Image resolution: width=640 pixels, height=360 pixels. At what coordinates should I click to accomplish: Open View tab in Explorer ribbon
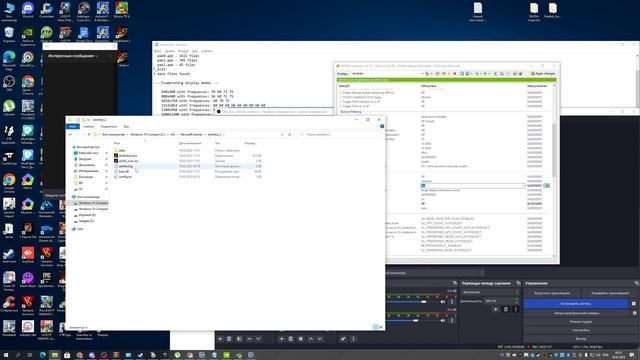(x=126, y=127)
